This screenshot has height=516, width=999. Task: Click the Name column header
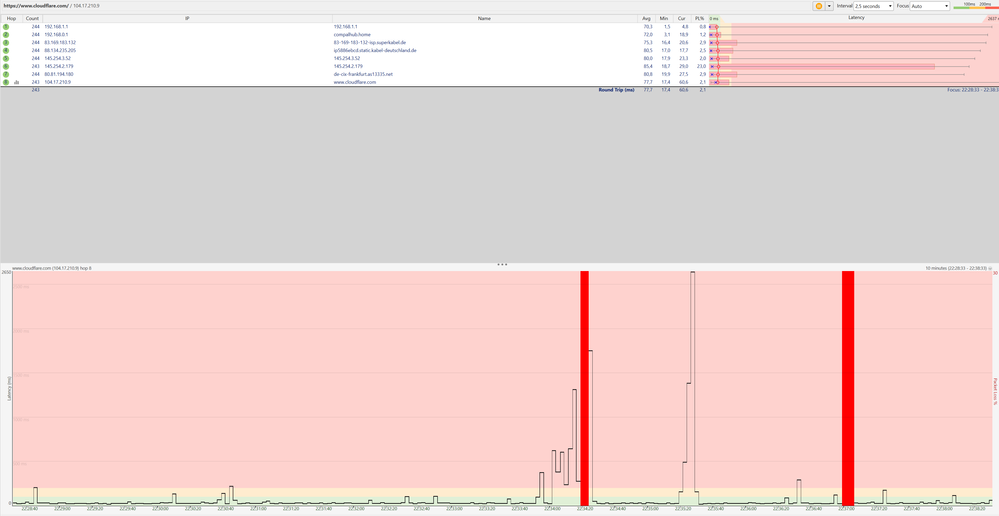[484, 18]
